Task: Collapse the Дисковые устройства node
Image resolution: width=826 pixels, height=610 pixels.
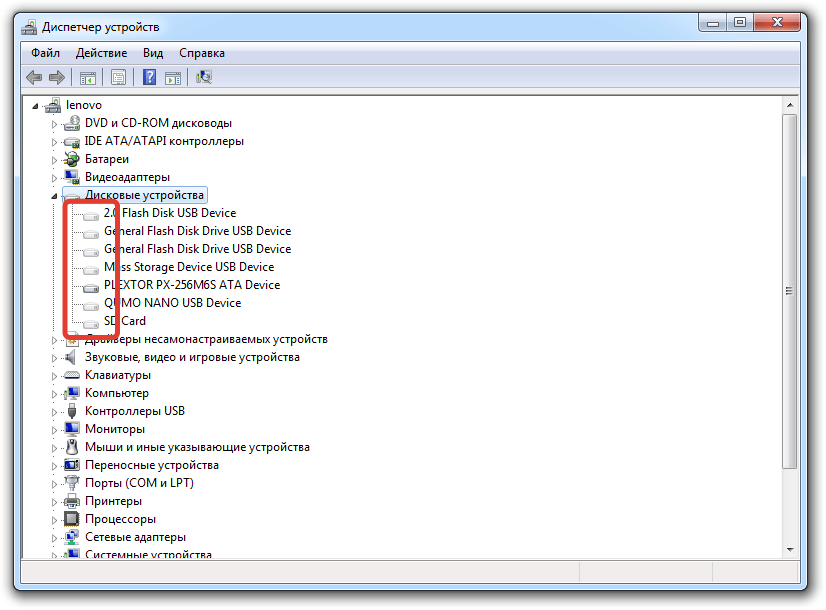Action: [54, 196]
